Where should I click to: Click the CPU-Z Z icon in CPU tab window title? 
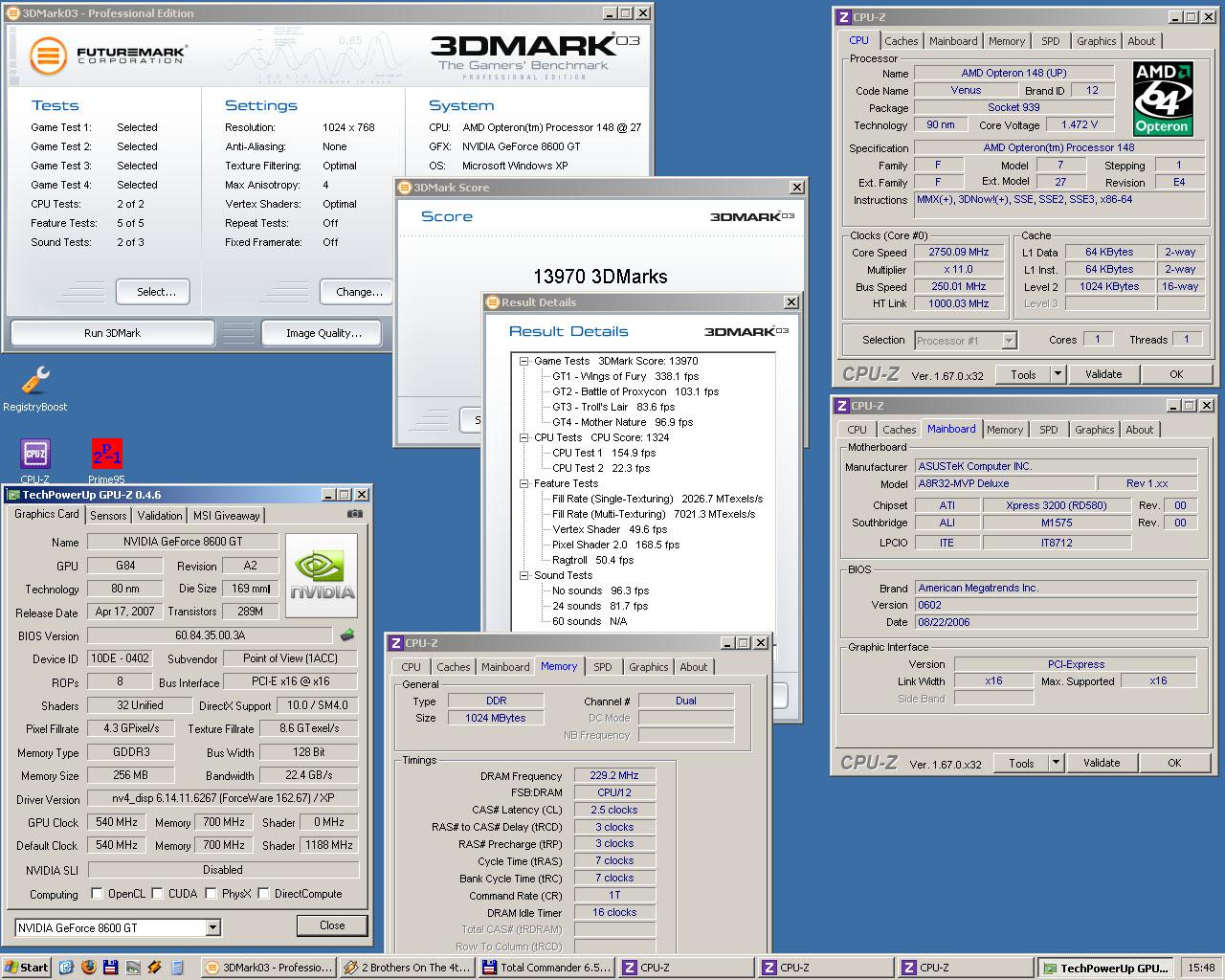(x=843, y=17)
